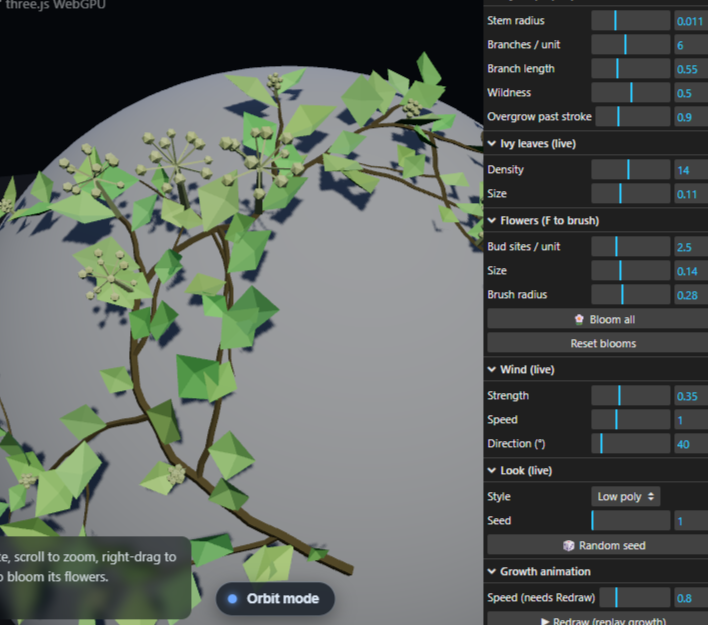Adjust the Bud sites / unit slider
The height and width of the screenshot is (625, 708).
631,246
